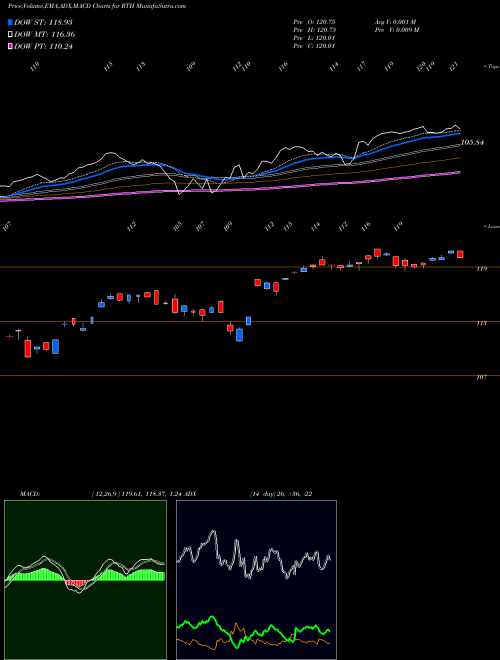Viewport: 500px width, 660px height.
Task: Click the 'Pre O: 120.75' value
Action: coord(314,22)
